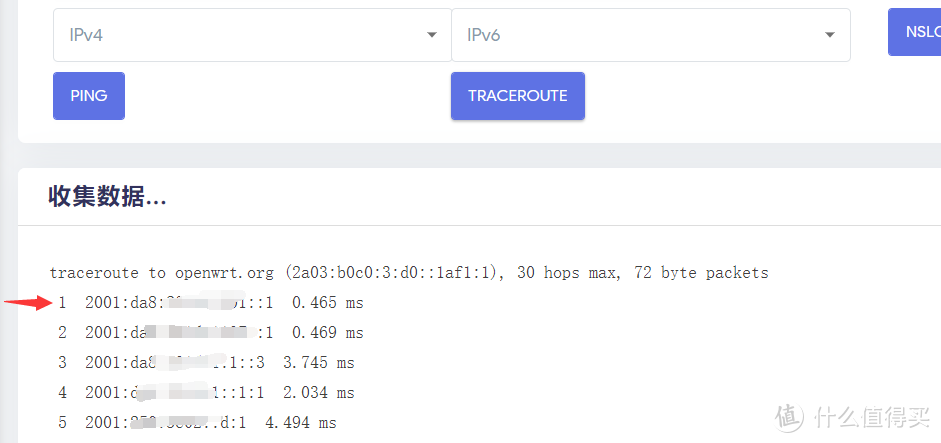Click the 收集数据 heading

point(107,197)
